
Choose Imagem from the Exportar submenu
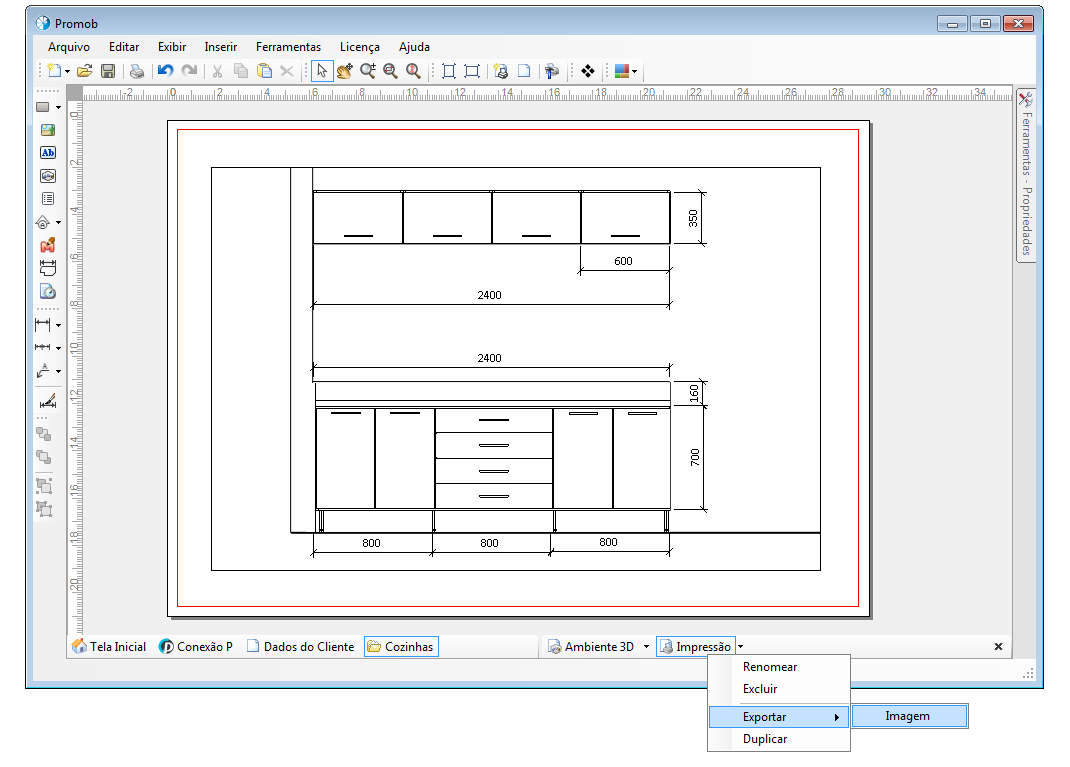[910, 716]
